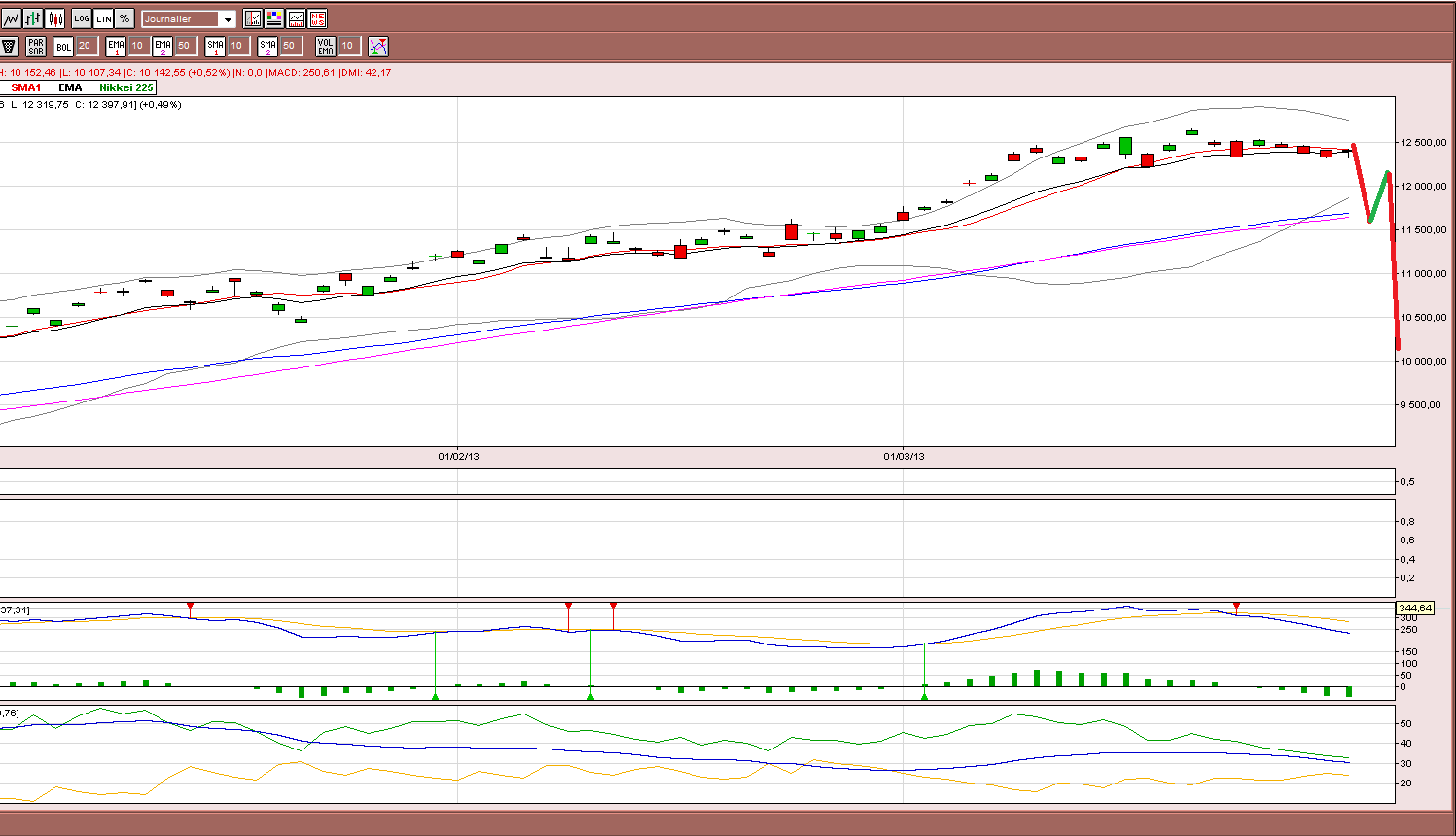Open the chart color settings icon
Screen dimensions: 1456x836
coord(274,18)
